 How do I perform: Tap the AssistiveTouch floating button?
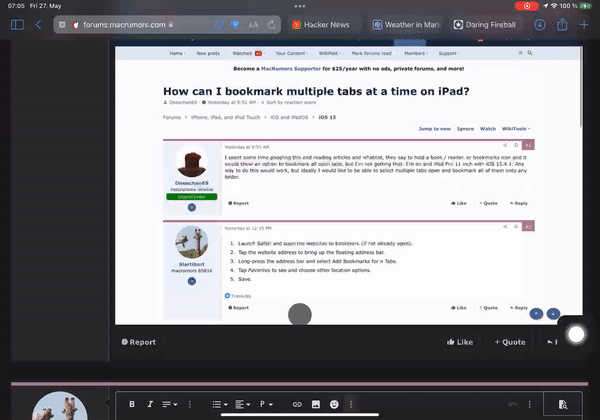click(x=576, y=335)
